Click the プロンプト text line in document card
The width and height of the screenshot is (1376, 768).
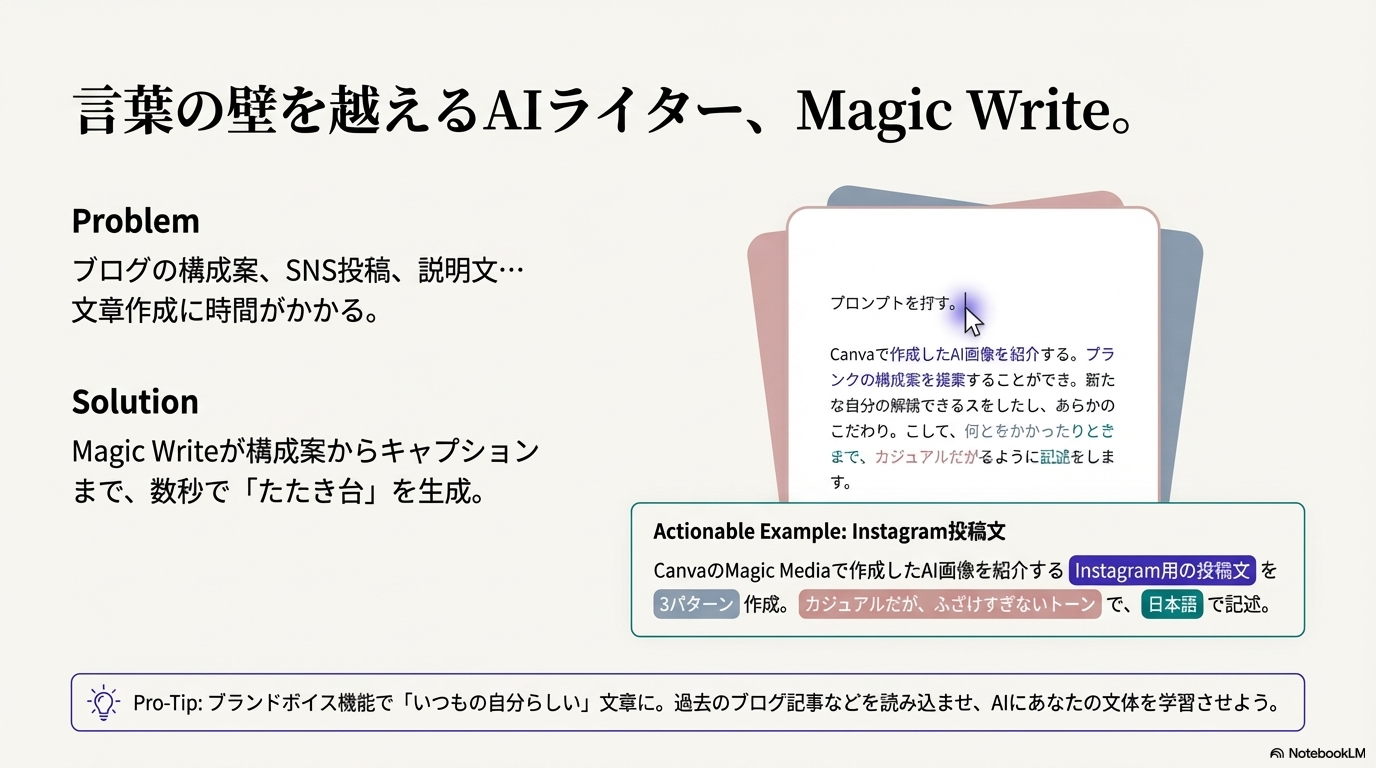pyautogui.click(x=893, y=303)
